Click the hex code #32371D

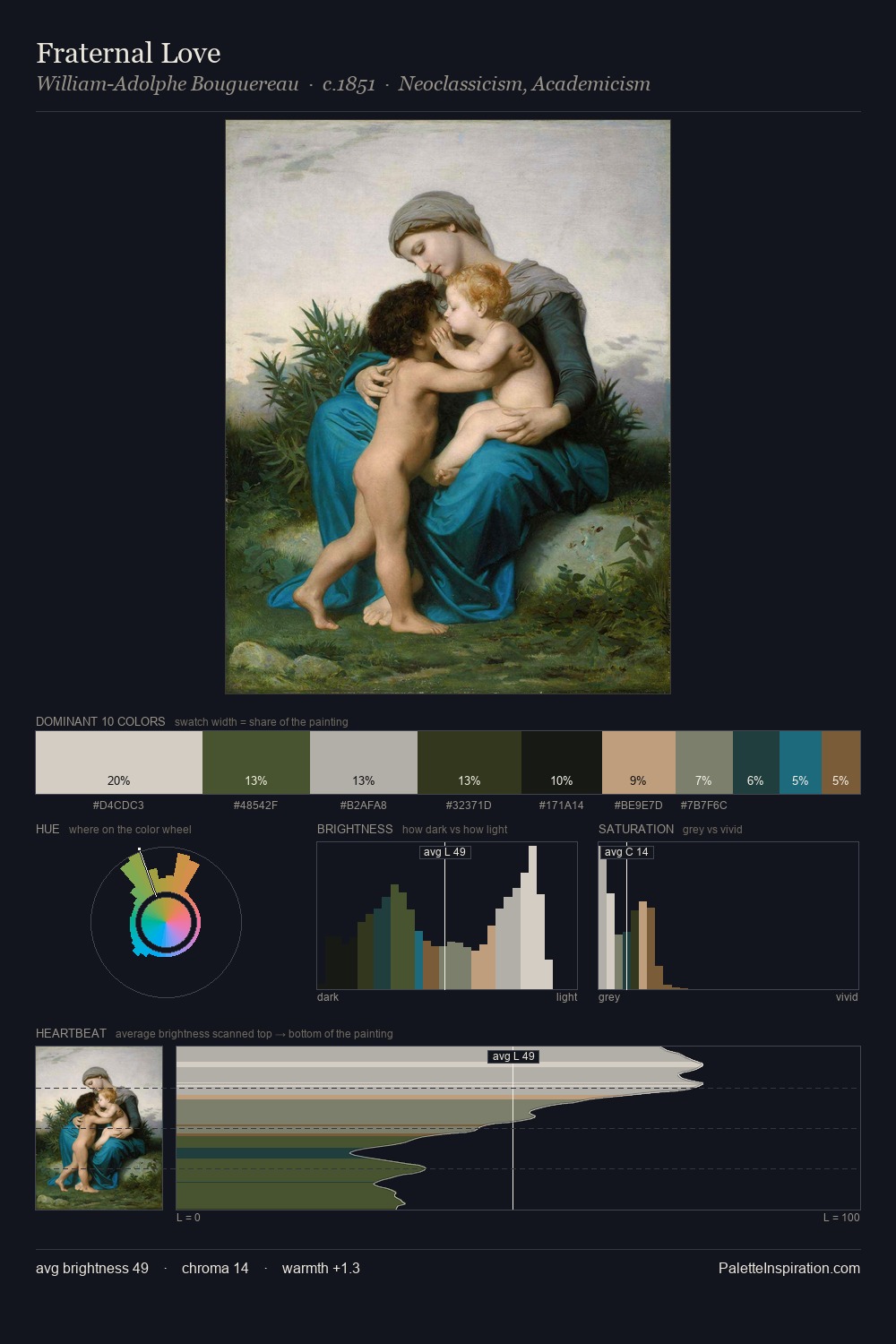coord(469,806)
